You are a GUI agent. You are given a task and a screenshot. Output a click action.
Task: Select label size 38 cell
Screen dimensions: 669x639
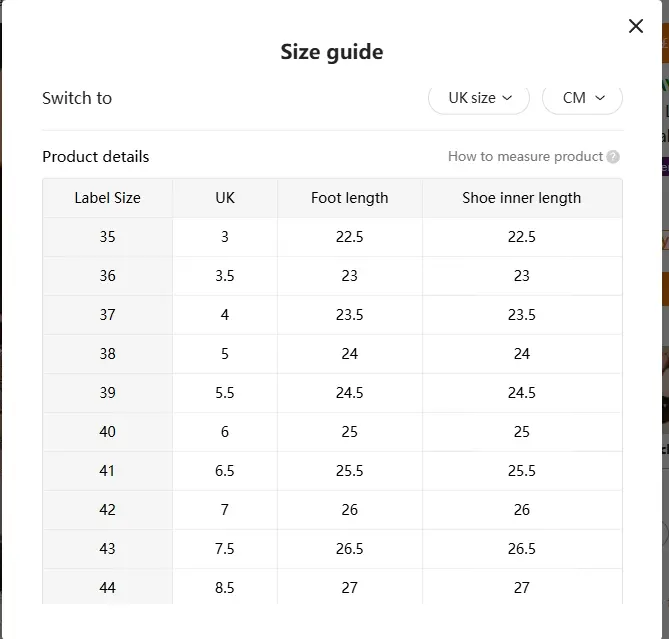click(x=108, y=354)
